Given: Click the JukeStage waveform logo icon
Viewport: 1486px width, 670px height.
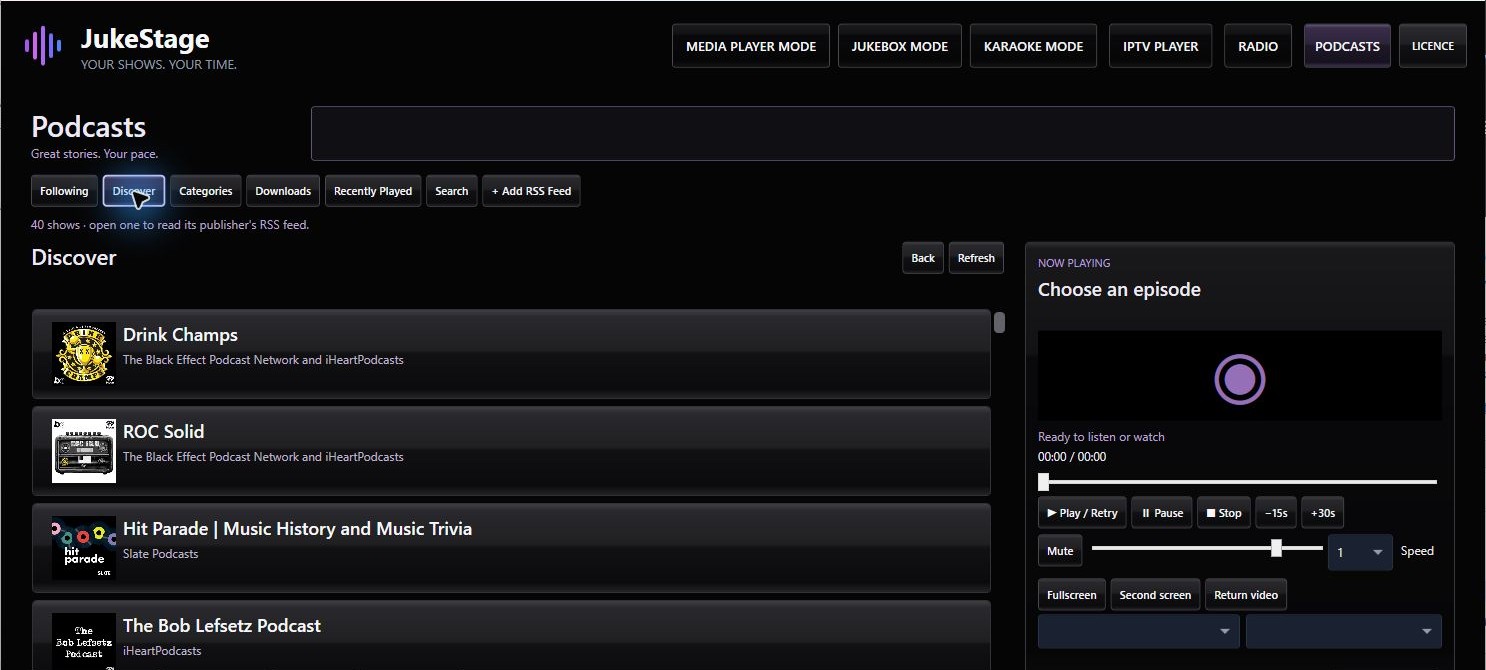Looking at the screenshot, I should point(43,46).
